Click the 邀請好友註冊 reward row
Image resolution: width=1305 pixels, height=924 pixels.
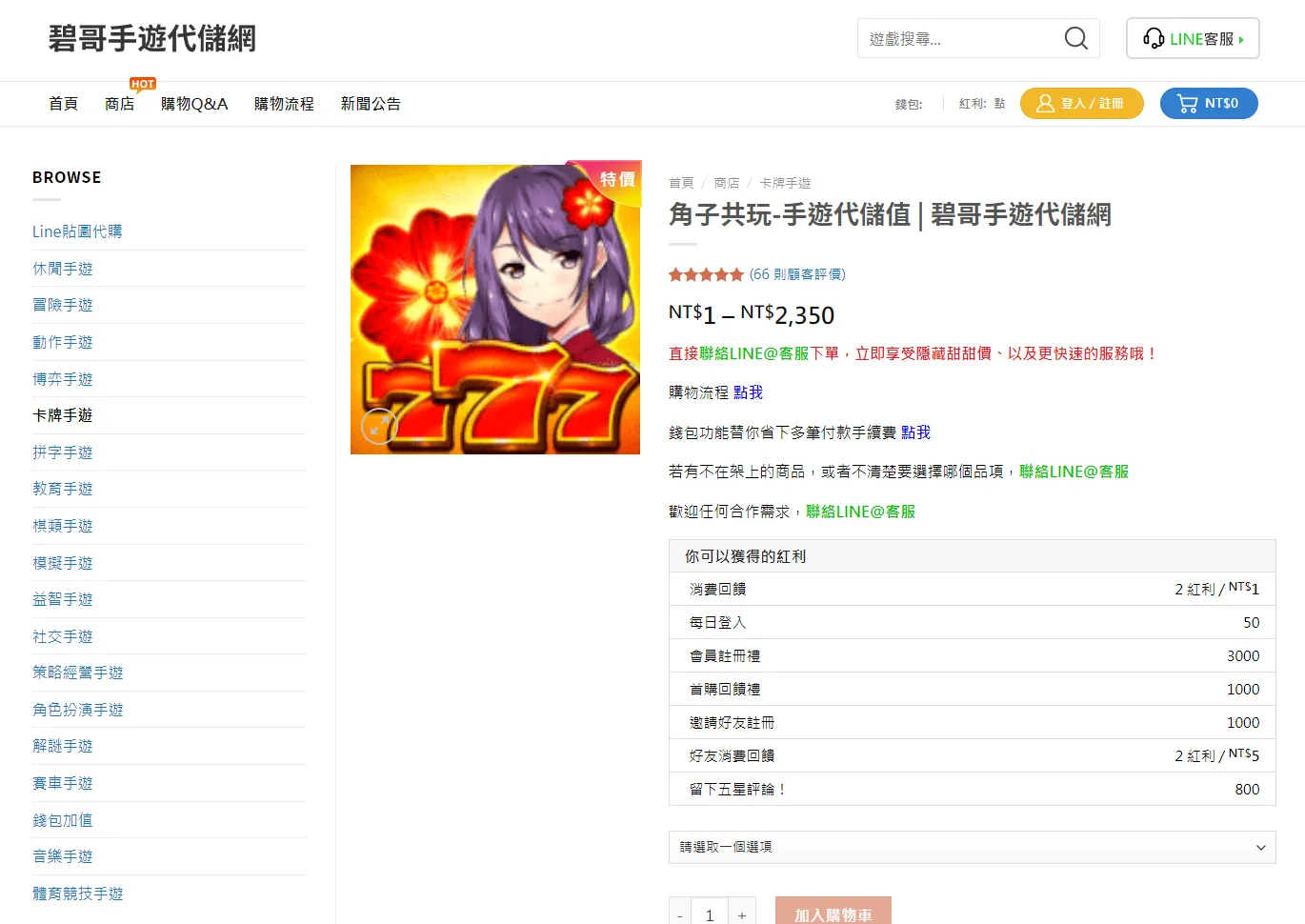coord(972,722)
